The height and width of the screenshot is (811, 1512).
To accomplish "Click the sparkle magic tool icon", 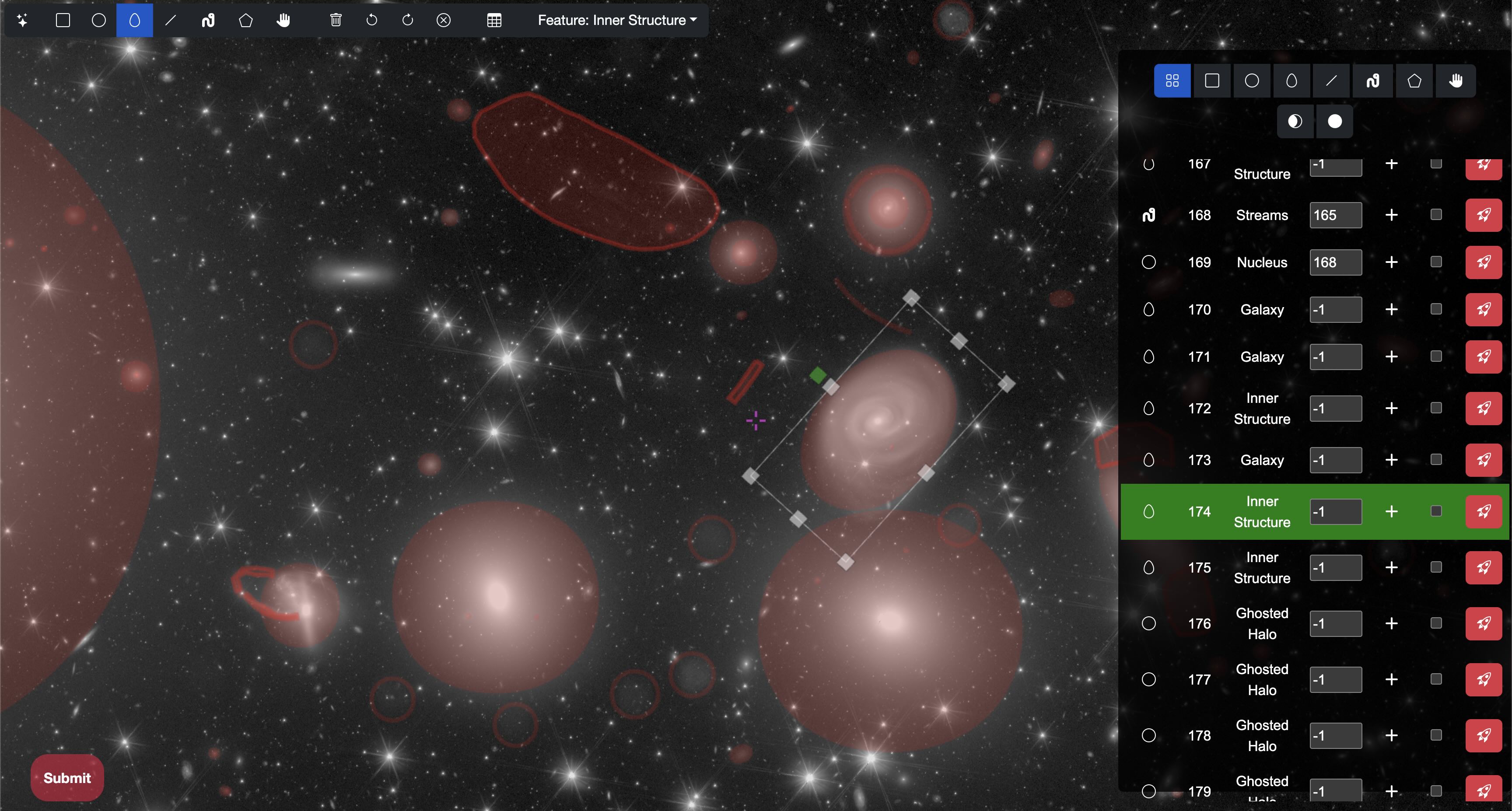I will pyautogui.click(x=22, y=21).
